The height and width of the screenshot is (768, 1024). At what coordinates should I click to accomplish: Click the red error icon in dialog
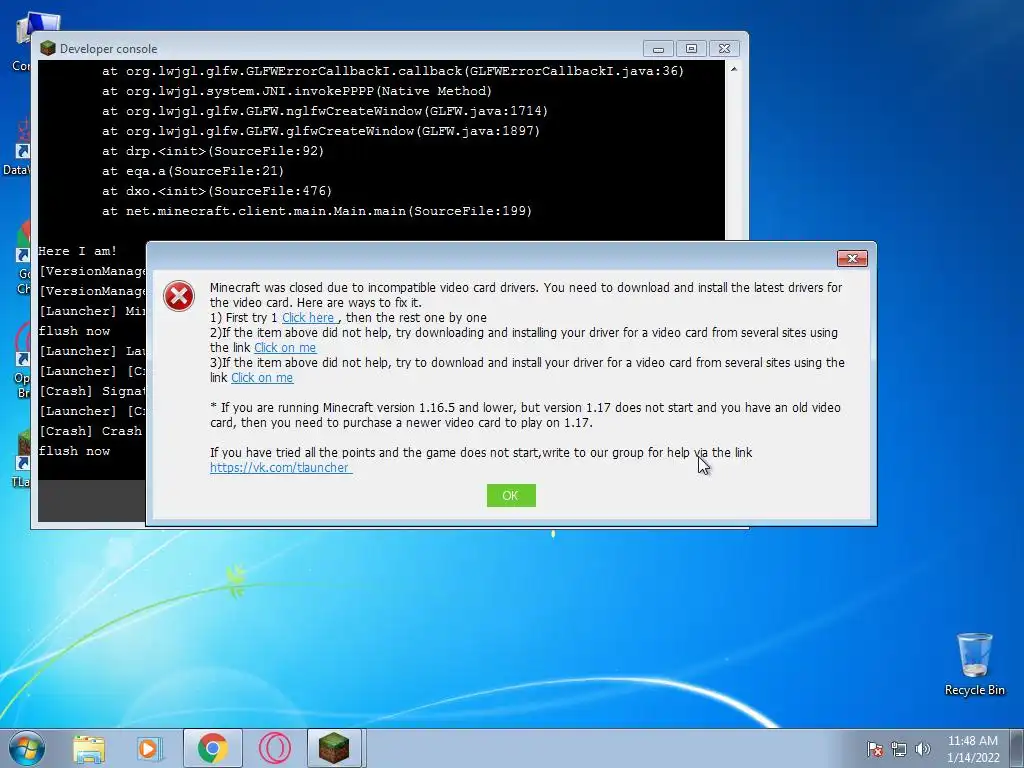pos(179,296)
